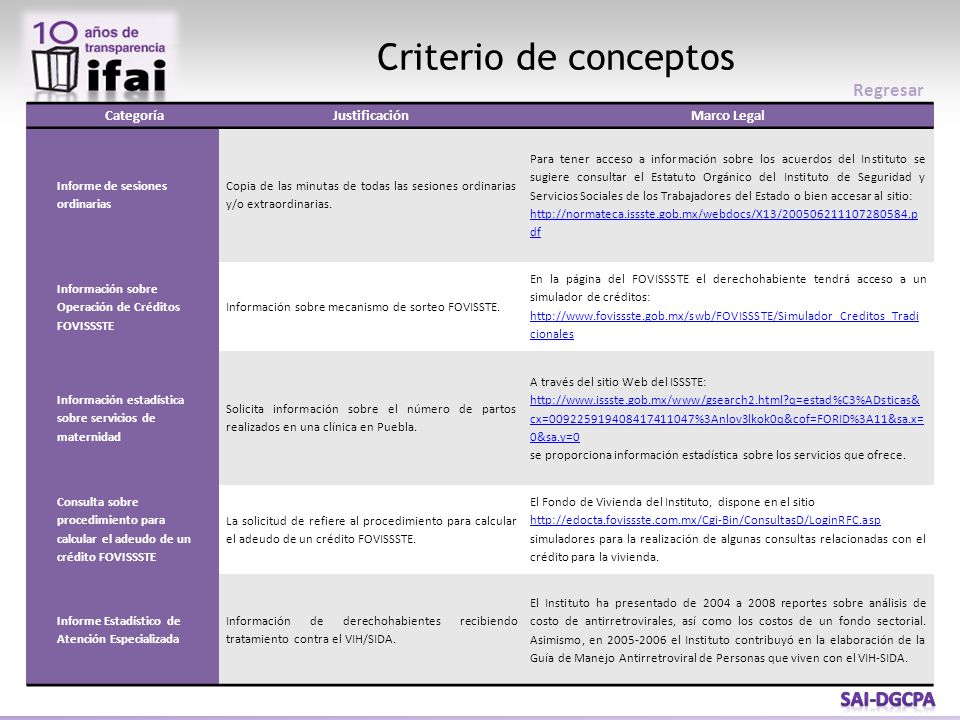
Task: Click the SAI-DGCPA logo
Action: coord(887,699)
